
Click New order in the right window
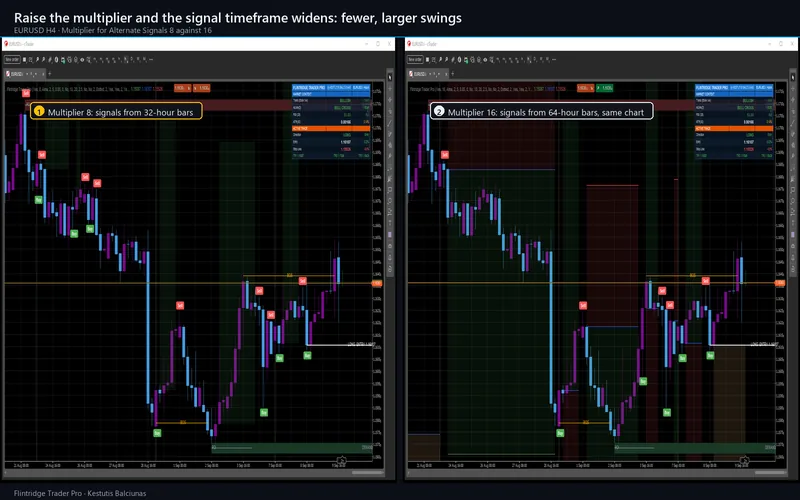tap(415, 60)
